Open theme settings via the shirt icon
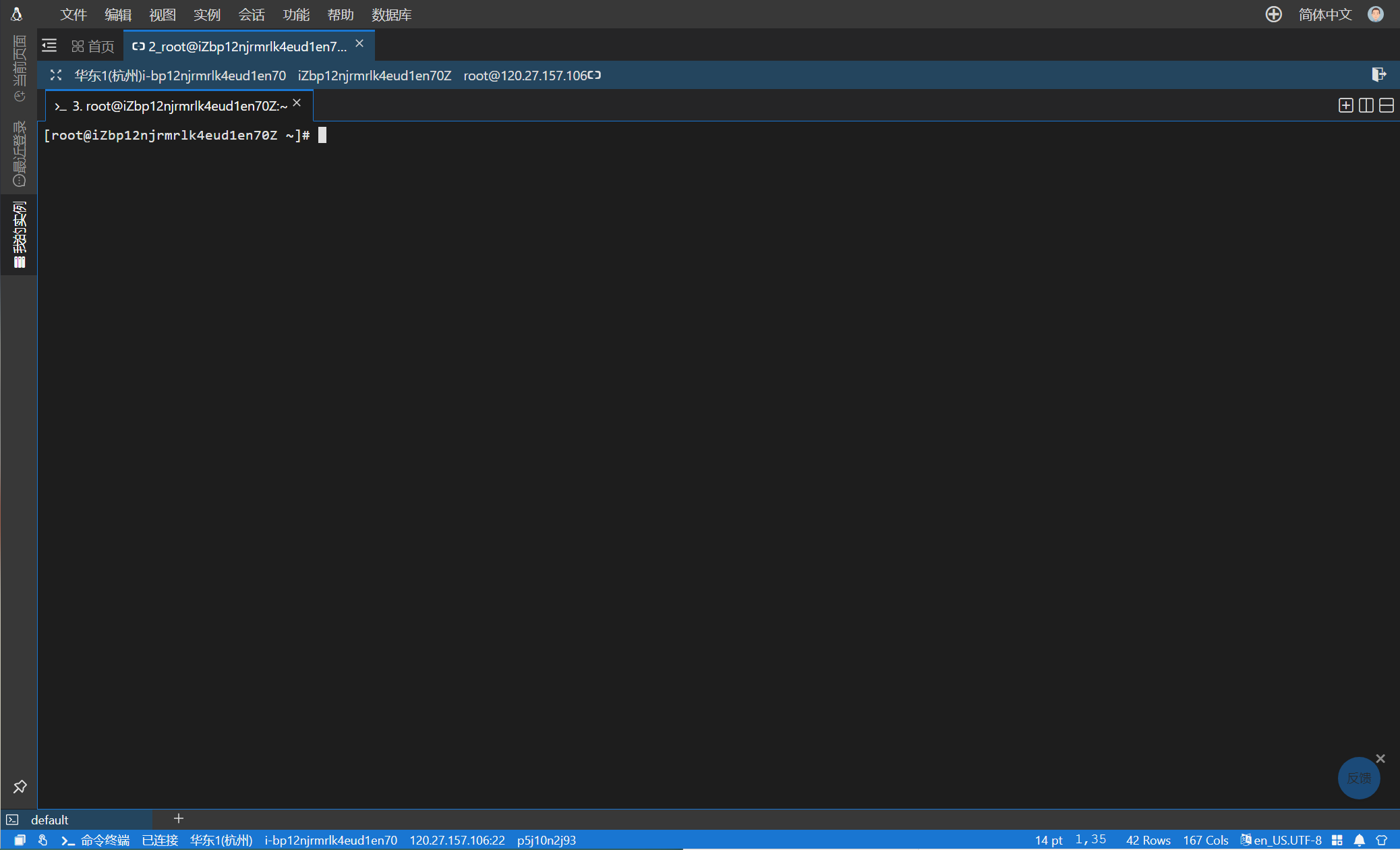The height and width of the screenshot is (850, 1400). click(1381, 840)
